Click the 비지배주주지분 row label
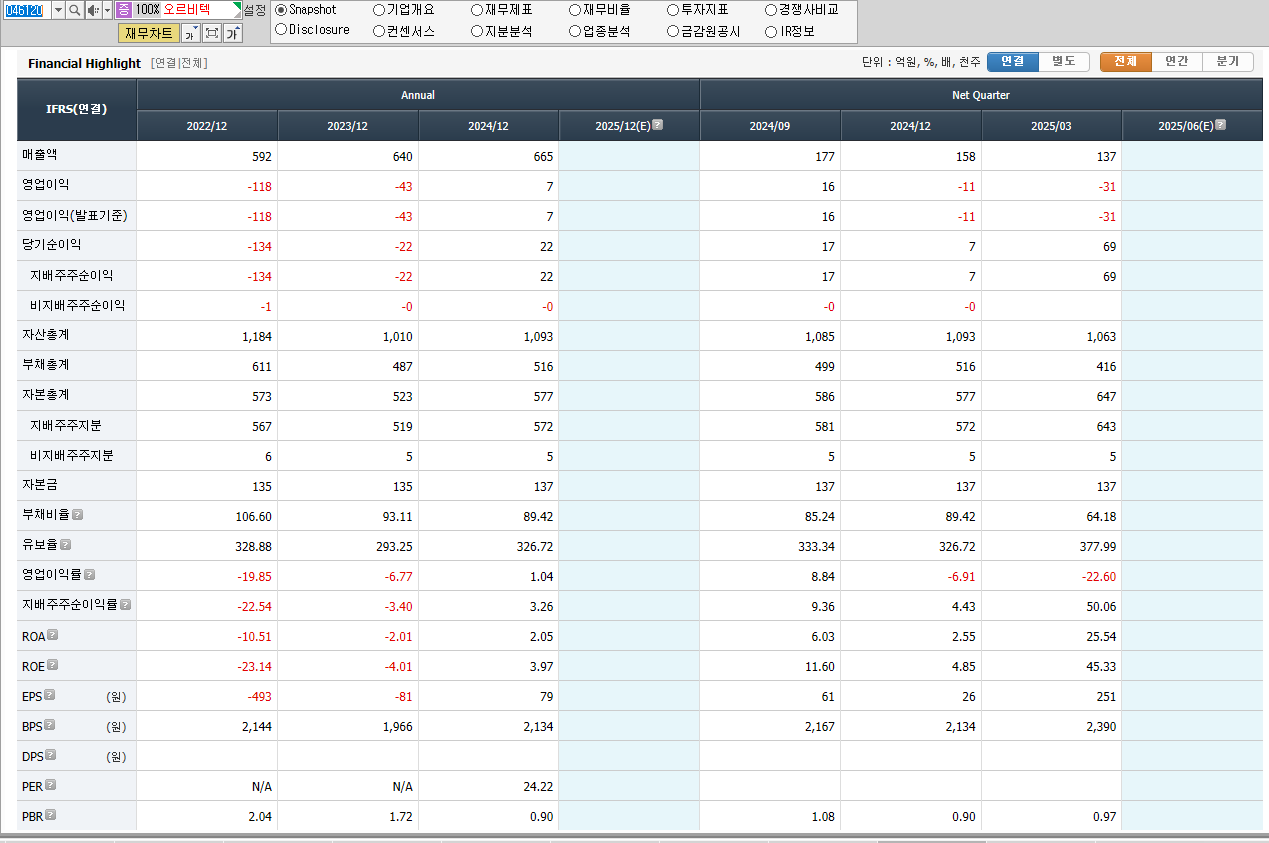 click(x=71, y=455)
